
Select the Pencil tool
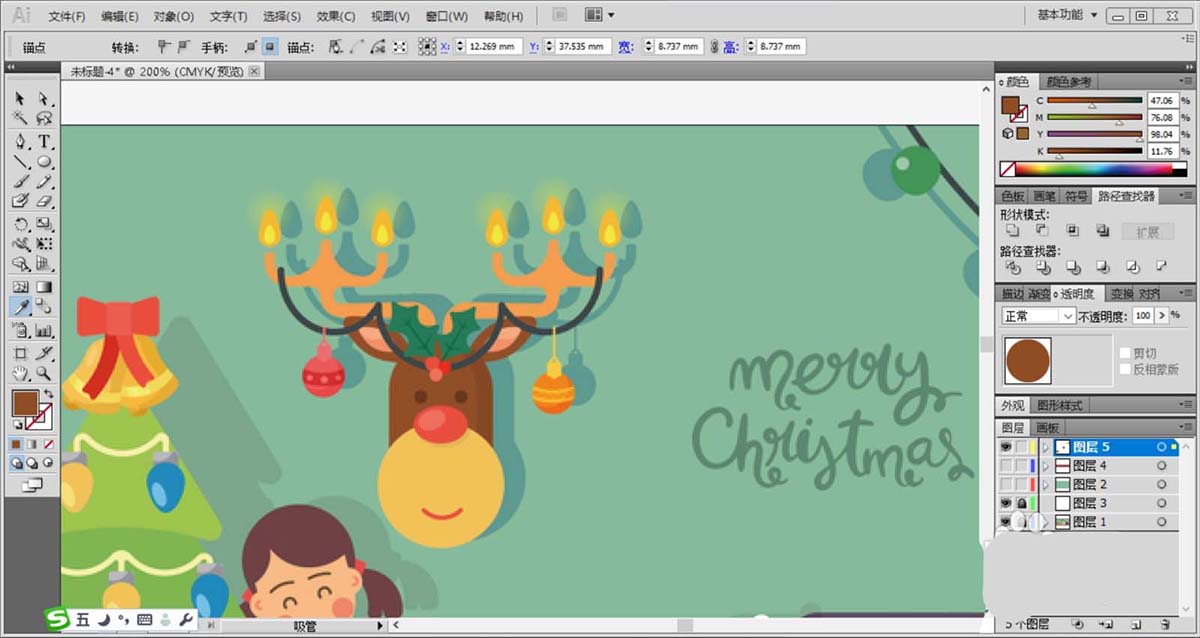[44, 182]
